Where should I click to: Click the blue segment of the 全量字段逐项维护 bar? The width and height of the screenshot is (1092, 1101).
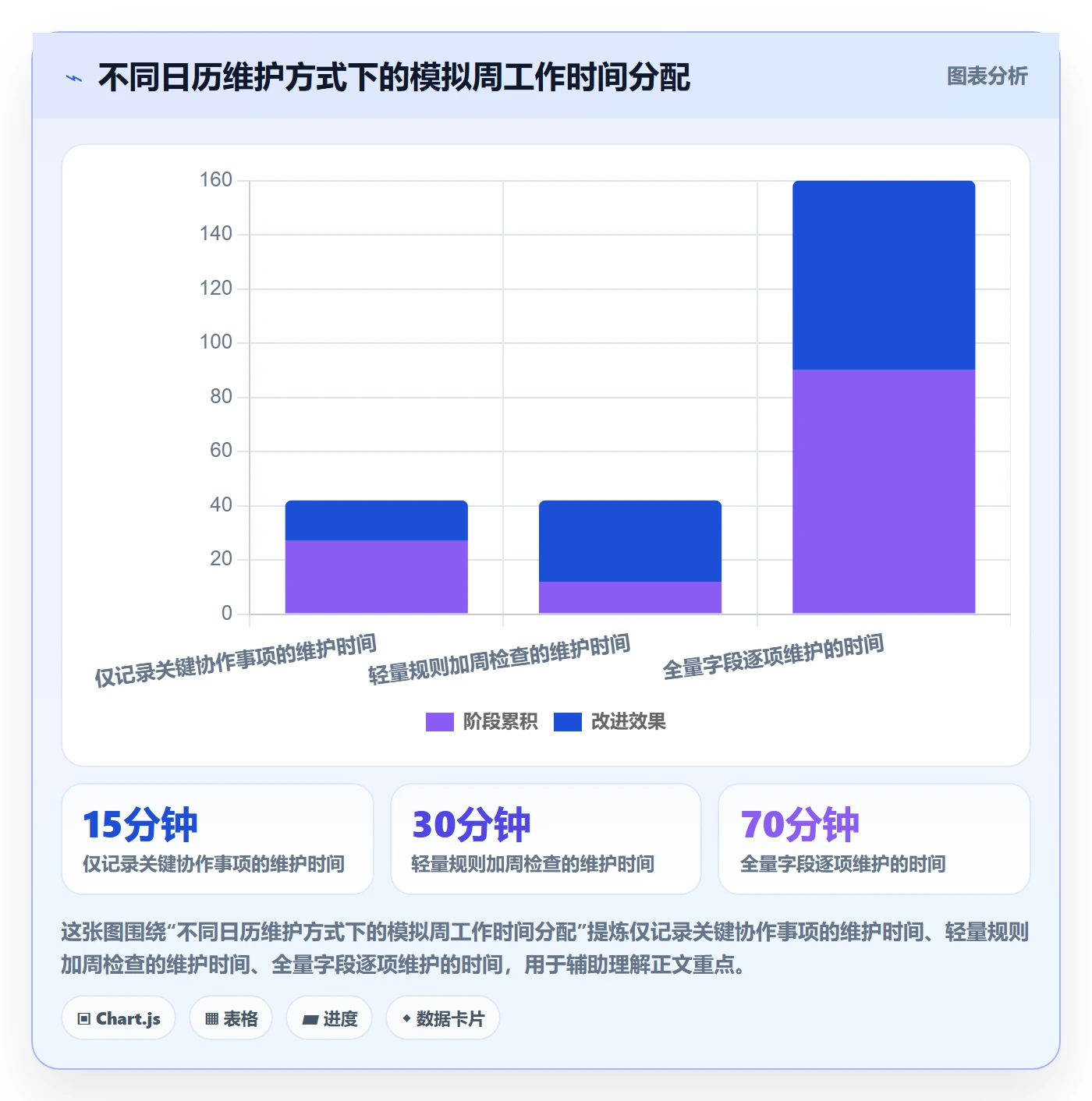coord(884,275)
